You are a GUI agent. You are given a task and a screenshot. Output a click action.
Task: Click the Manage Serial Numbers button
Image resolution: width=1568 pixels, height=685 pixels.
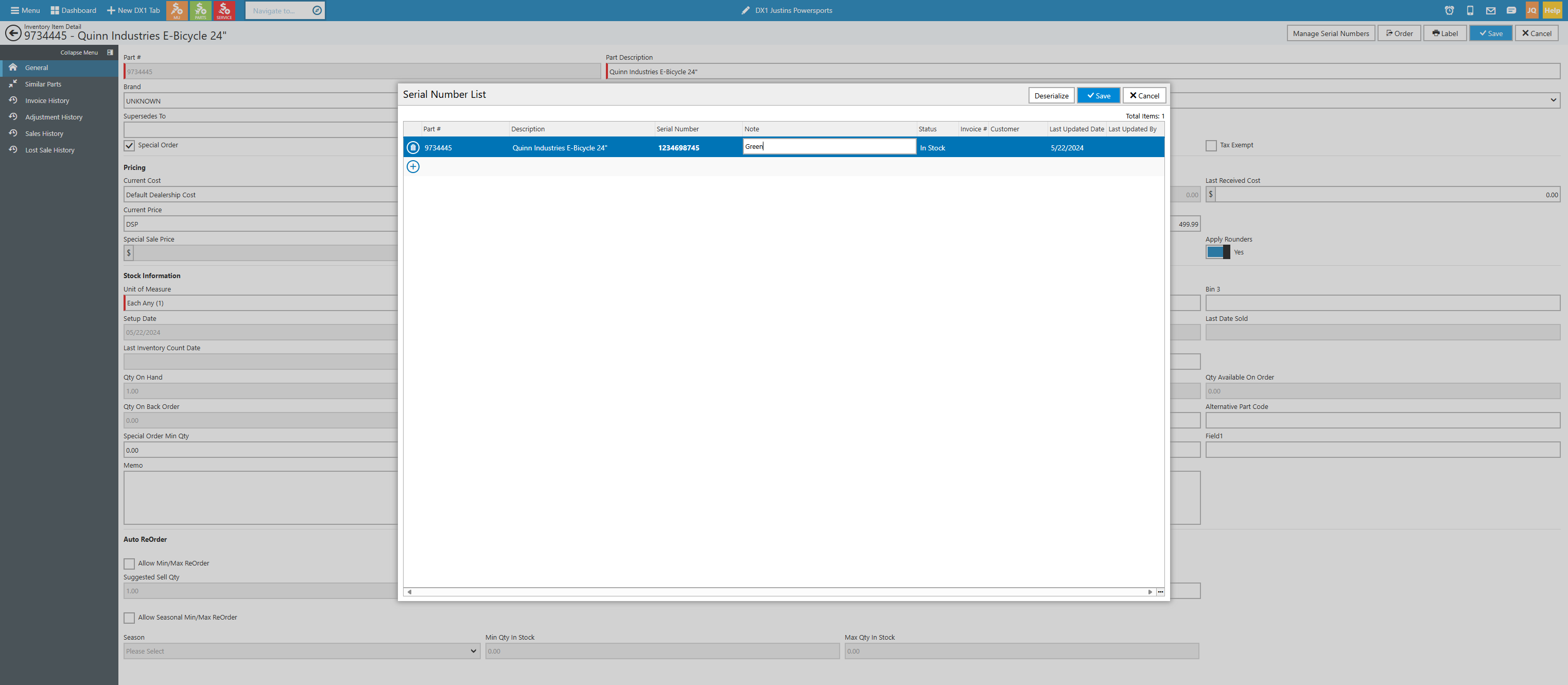(1331, 33)
